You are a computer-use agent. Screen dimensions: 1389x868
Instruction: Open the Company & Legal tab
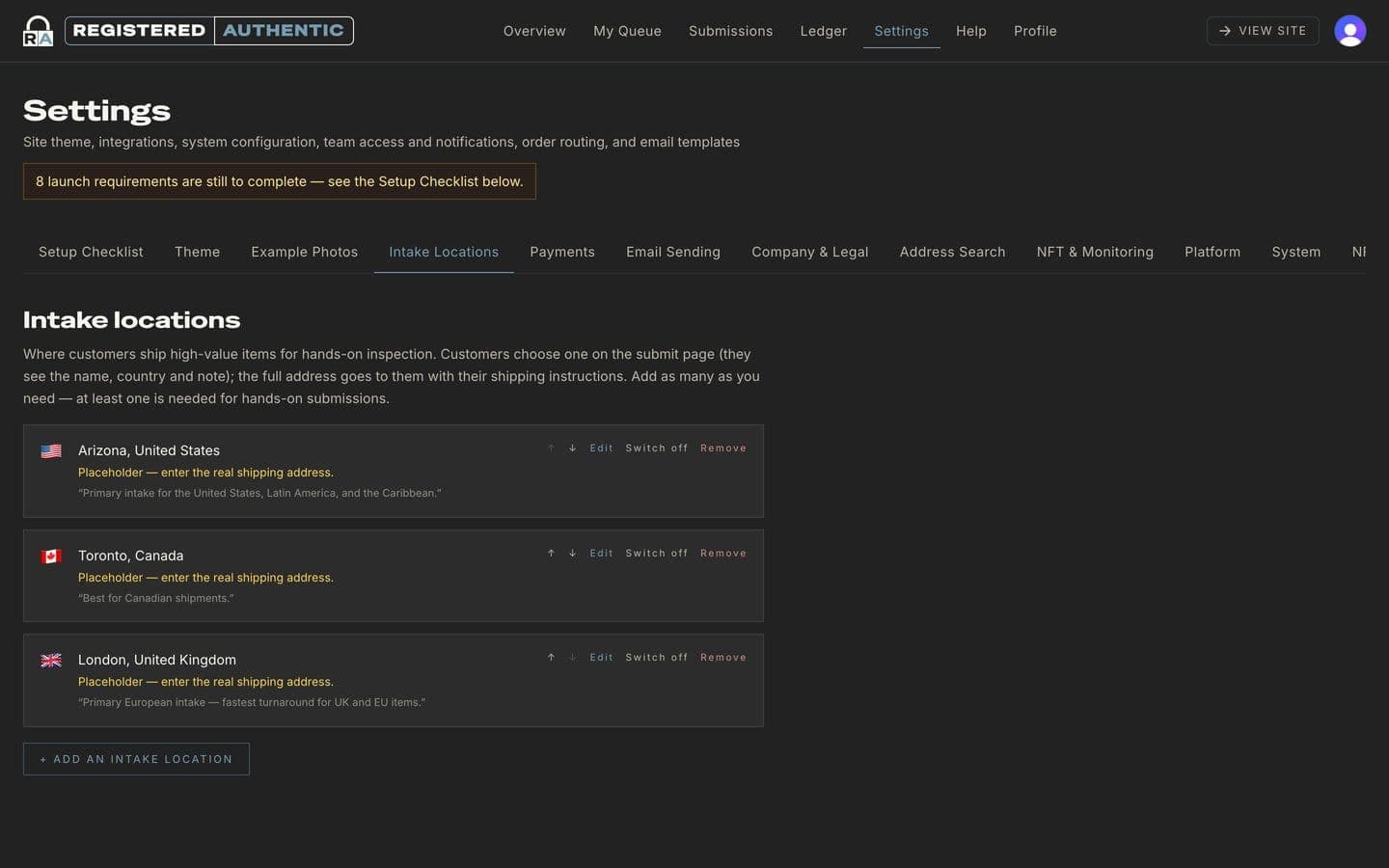(x=810, y=252)
